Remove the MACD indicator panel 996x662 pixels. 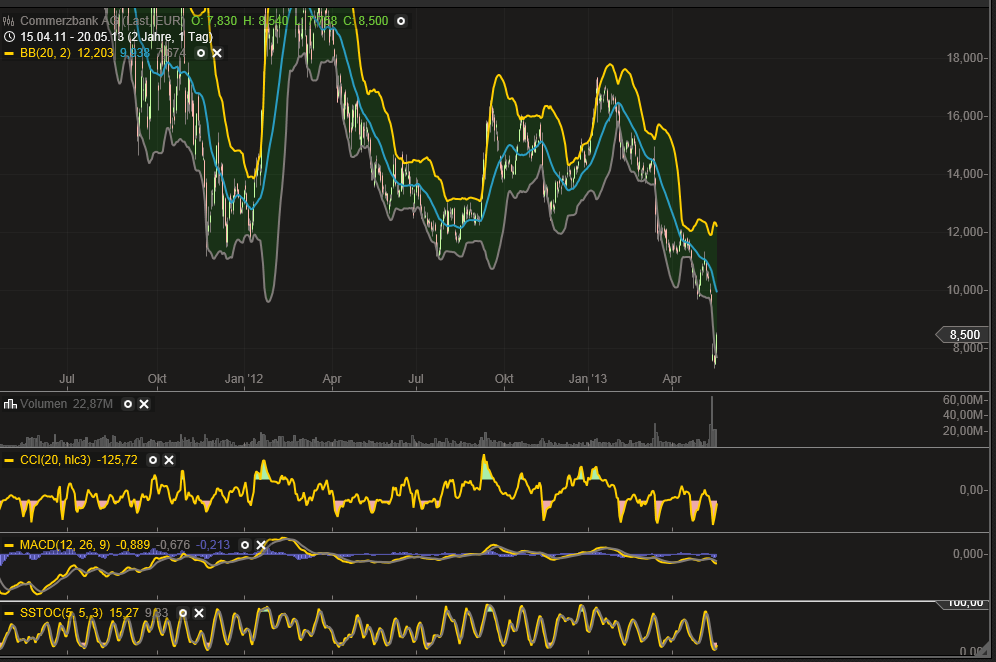pos(261,545)
